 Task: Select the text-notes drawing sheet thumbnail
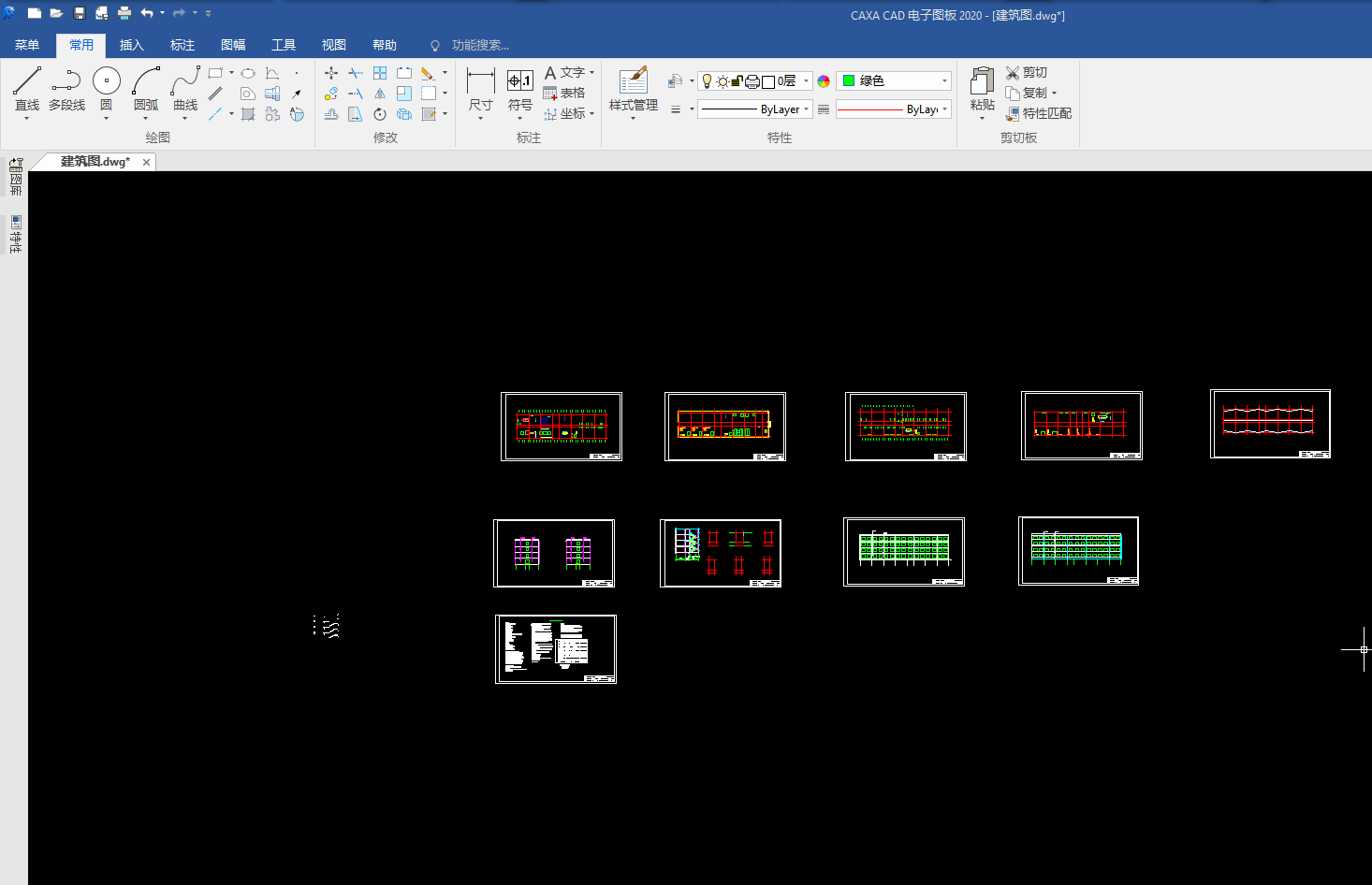click(x=556, y=649)
